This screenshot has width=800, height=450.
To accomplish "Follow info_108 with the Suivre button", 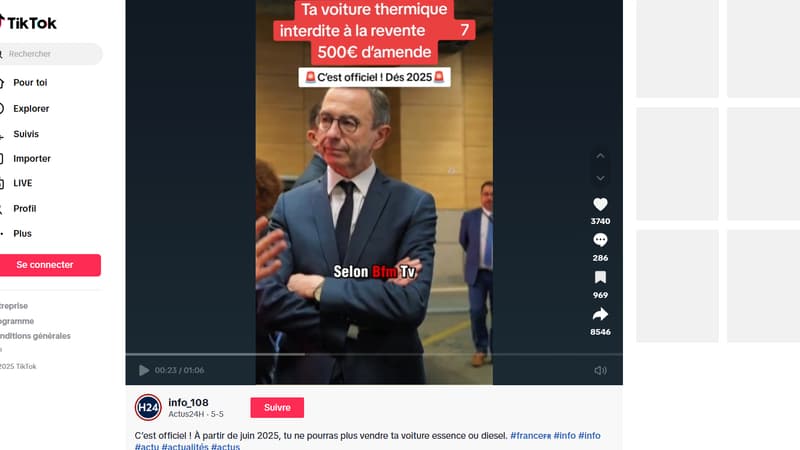I will click(x=277, y=408).
